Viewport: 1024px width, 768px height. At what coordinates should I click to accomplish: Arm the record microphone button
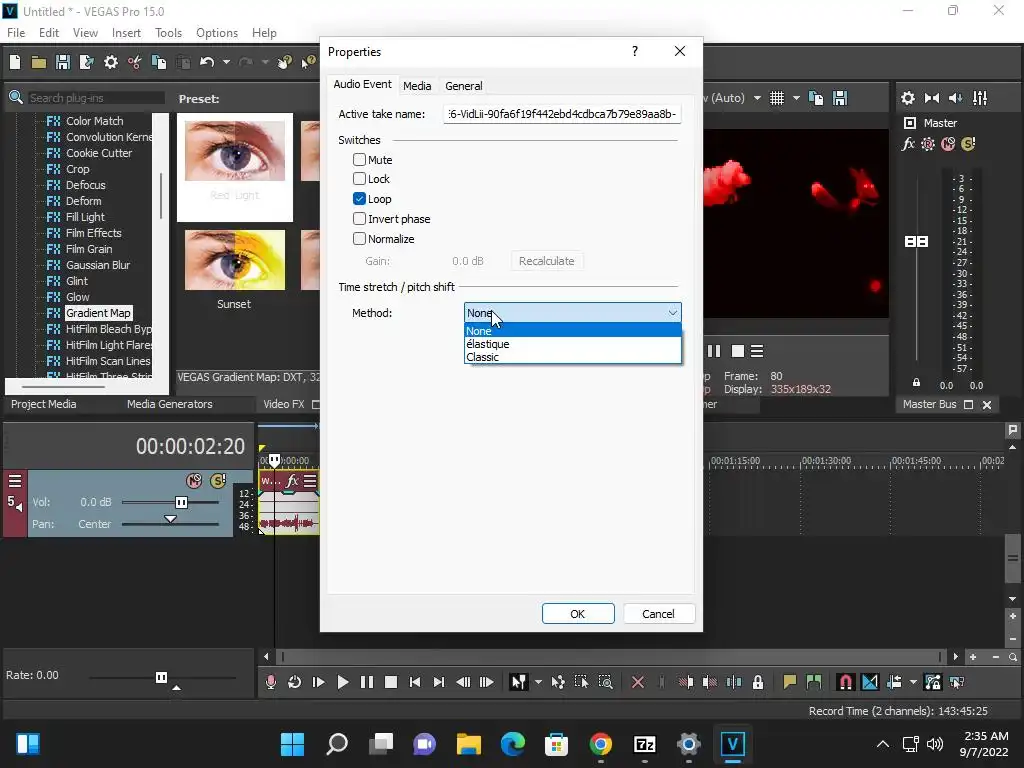click(x=270, y=682)
